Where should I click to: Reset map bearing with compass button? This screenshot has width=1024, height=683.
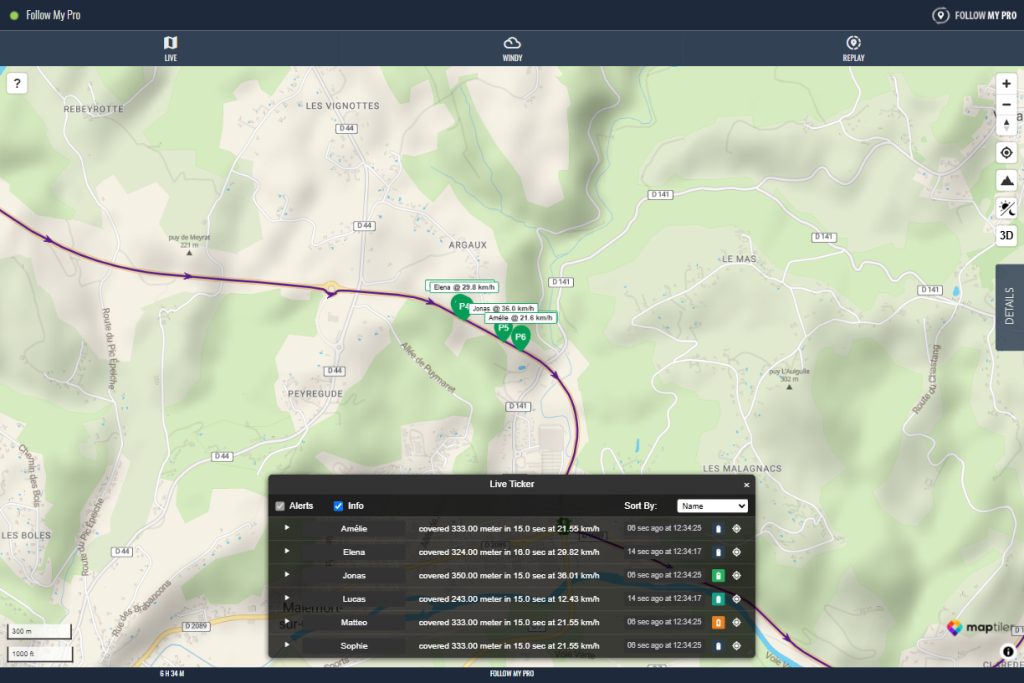(1006, 126)
